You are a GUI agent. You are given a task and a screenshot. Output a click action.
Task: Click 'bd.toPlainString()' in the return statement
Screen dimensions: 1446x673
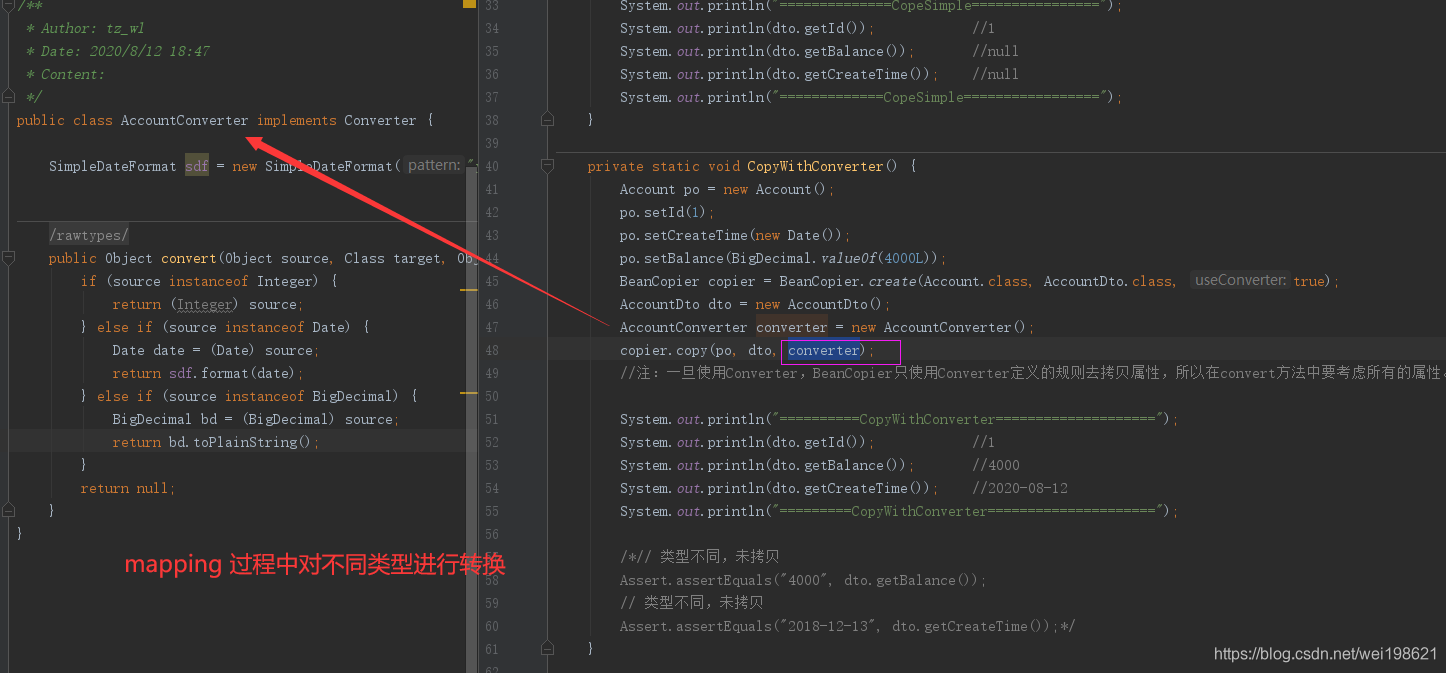point(240,442)
